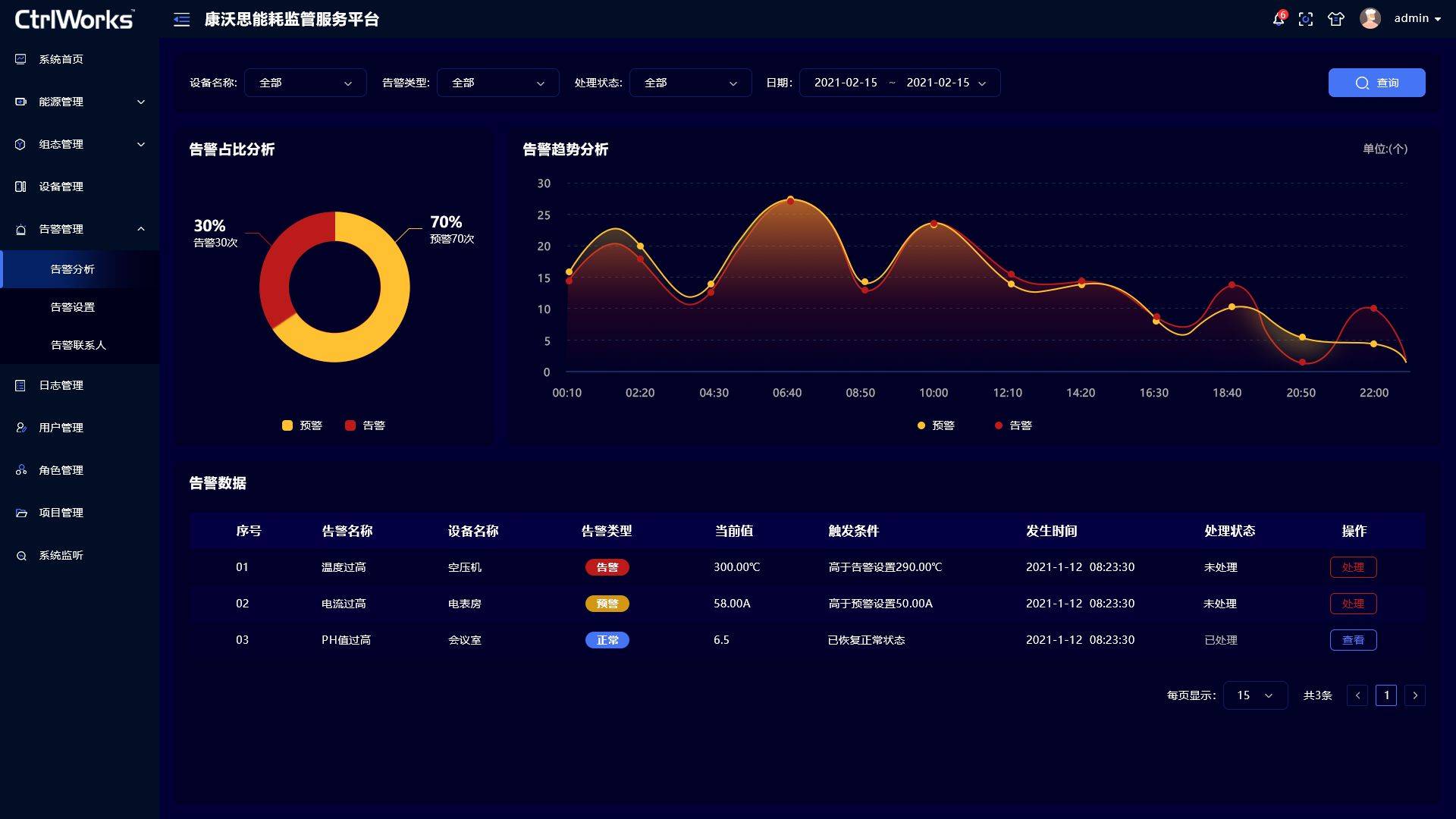The width and height of the screenshot is (1456, 819).
Task: Toggle 预警 legend in the donut chart
Action: pyautogui.click(x=302, y=425)
